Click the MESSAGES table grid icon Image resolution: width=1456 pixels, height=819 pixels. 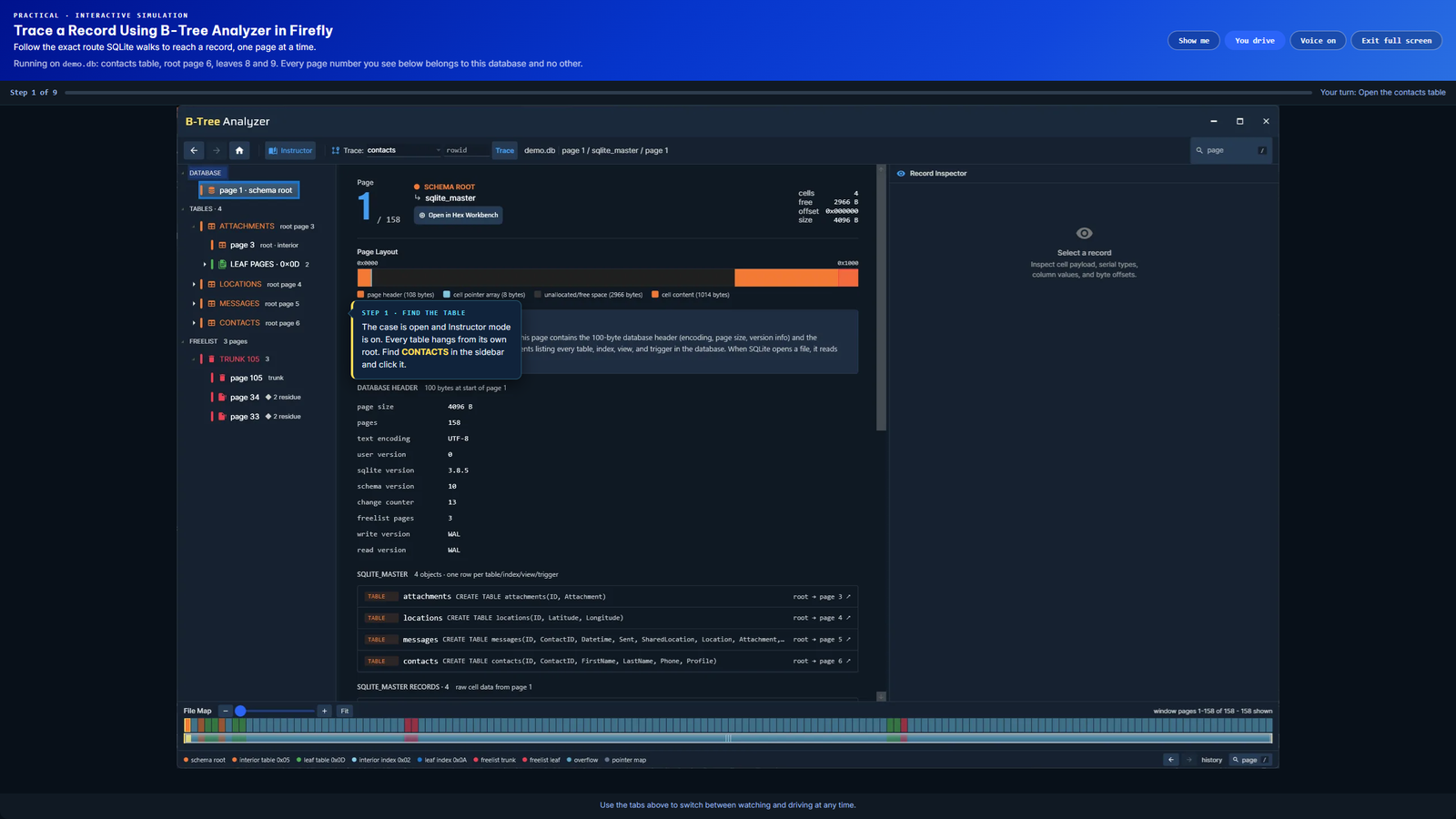click(211, 304)
